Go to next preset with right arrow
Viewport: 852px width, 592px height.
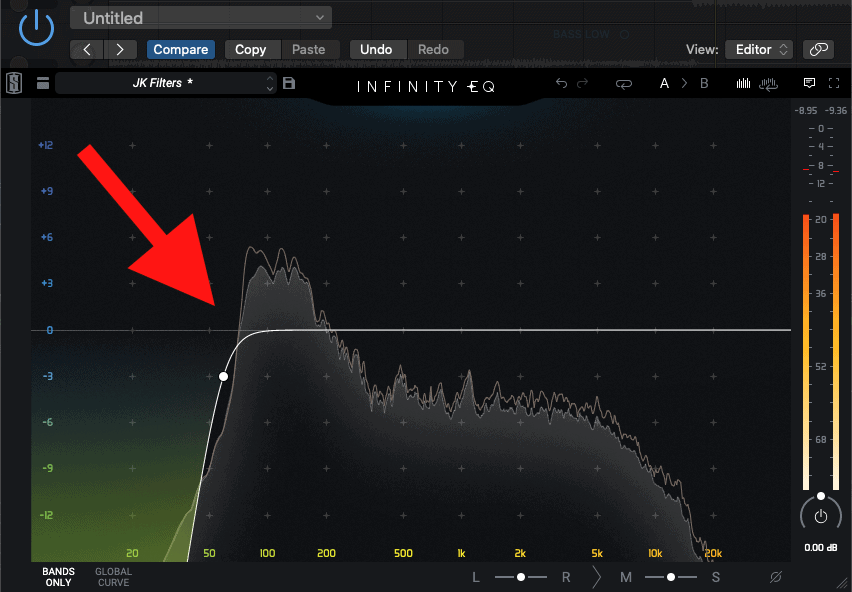point(120,49)
